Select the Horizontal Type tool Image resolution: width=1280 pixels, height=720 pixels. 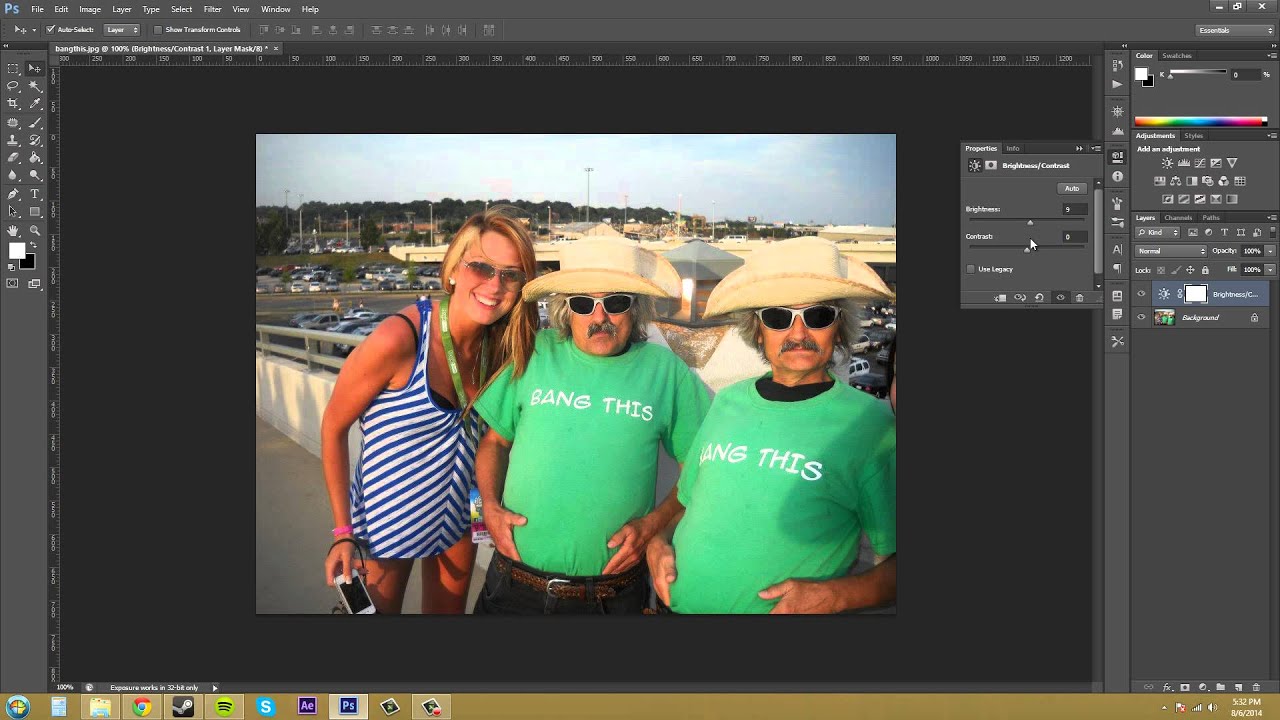tap(35, 194)
